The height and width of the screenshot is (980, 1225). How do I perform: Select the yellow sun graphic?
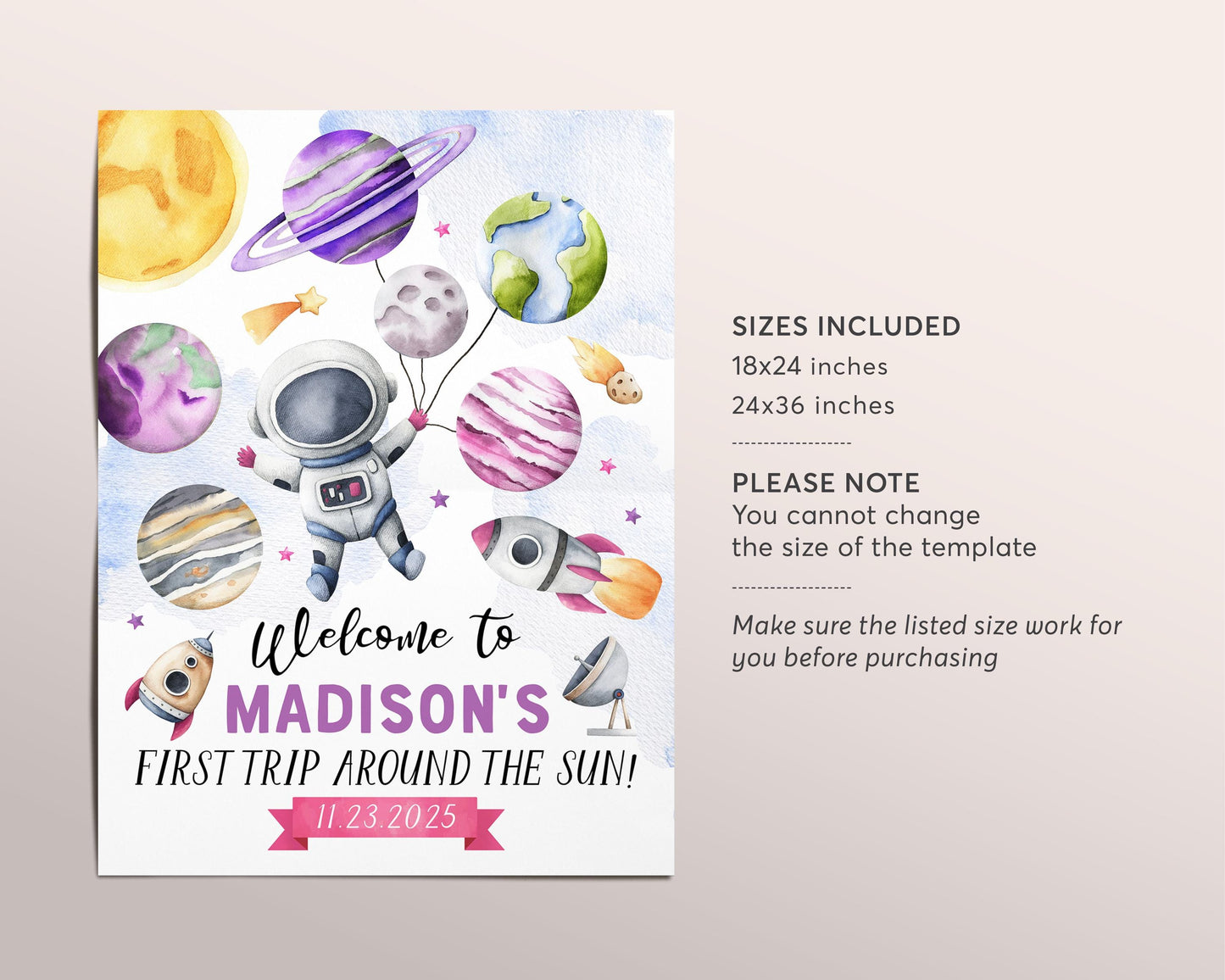[x=169, y=196]
